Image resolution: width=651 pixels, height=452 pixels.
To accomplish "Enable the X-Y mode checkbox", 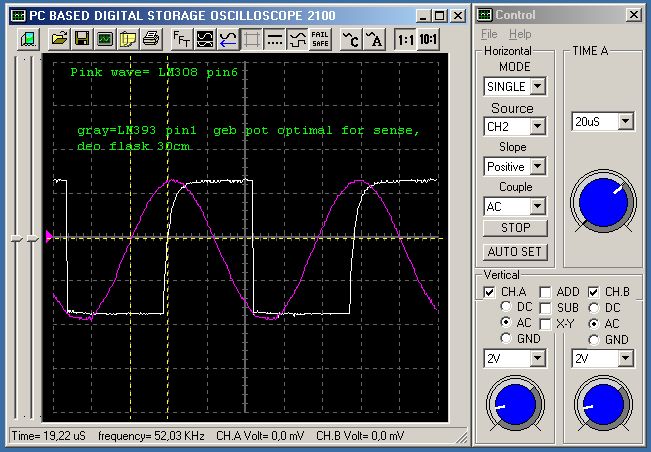I will [546, 324].
